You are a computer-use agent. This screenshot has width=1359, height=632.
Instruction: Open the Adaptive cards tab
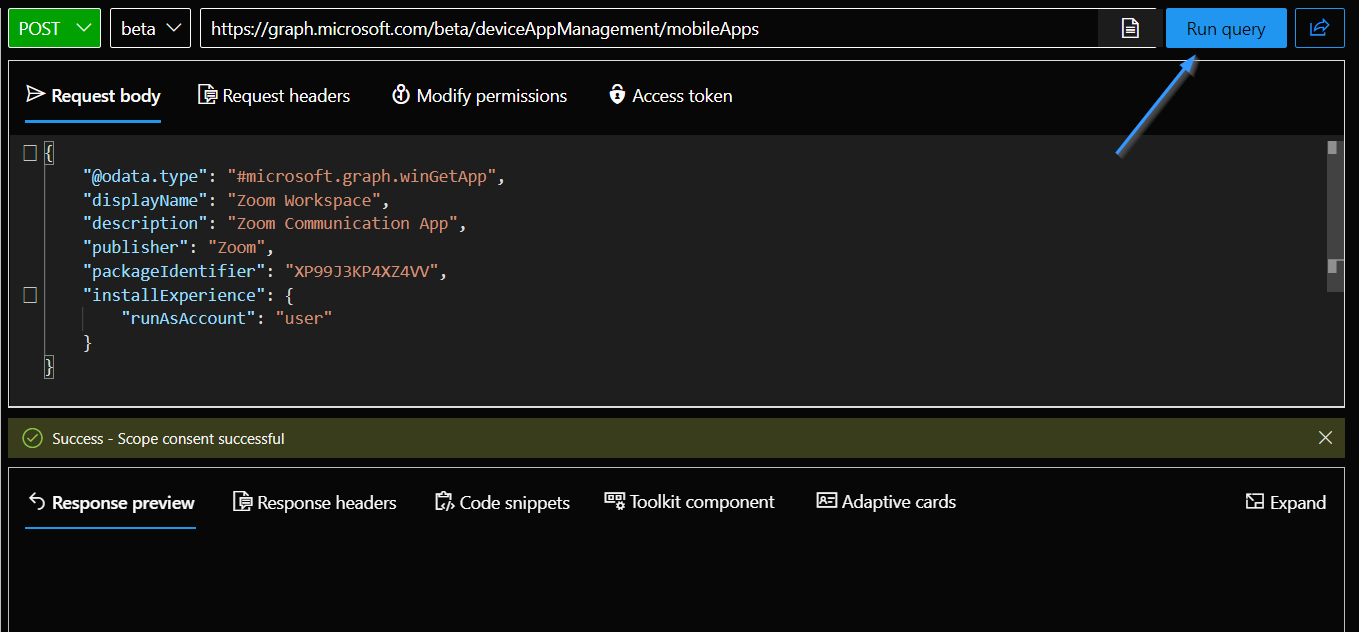click(886, 502)
